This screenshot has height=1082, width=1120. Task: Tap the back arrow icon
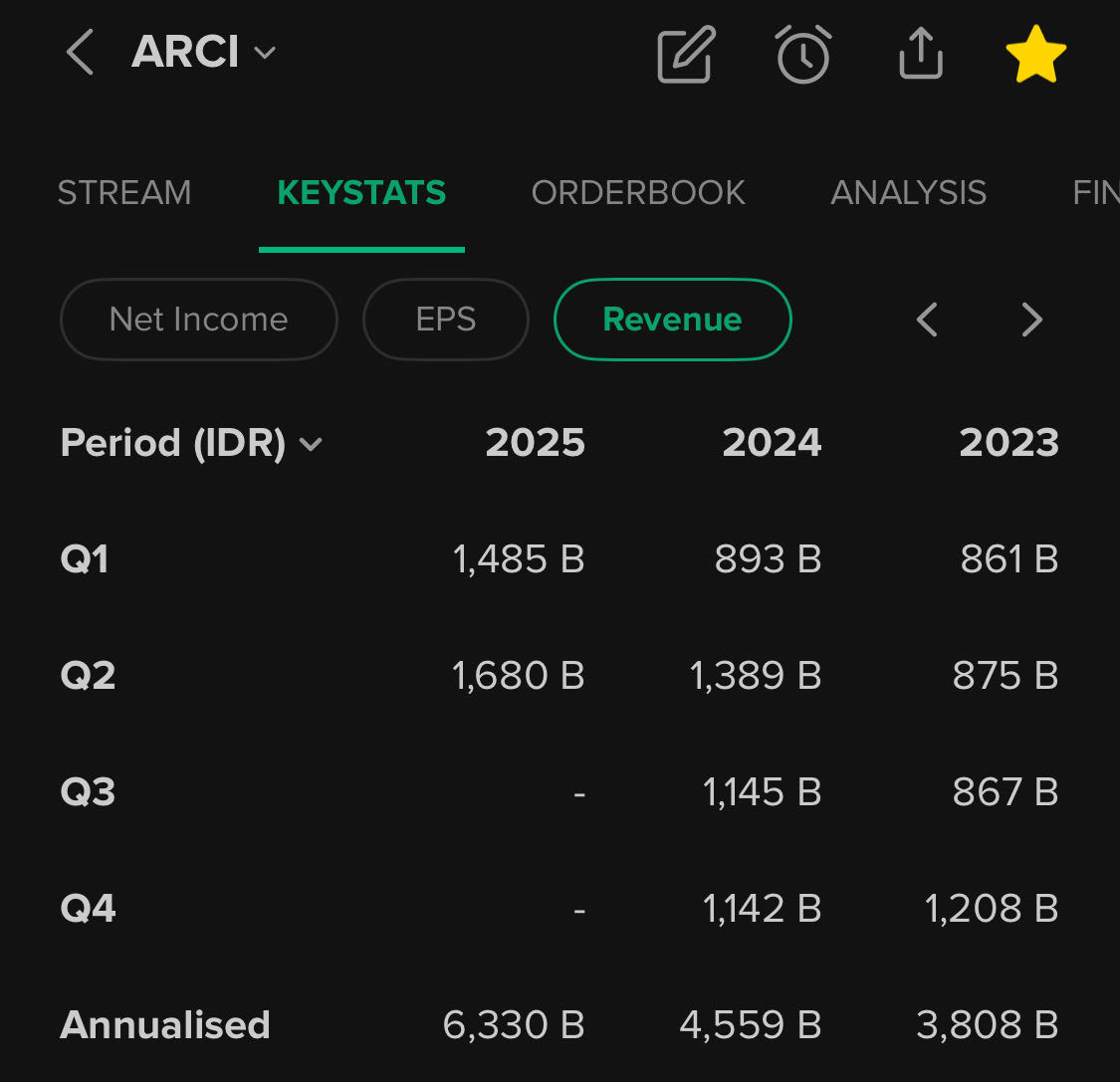pos(80,53)
